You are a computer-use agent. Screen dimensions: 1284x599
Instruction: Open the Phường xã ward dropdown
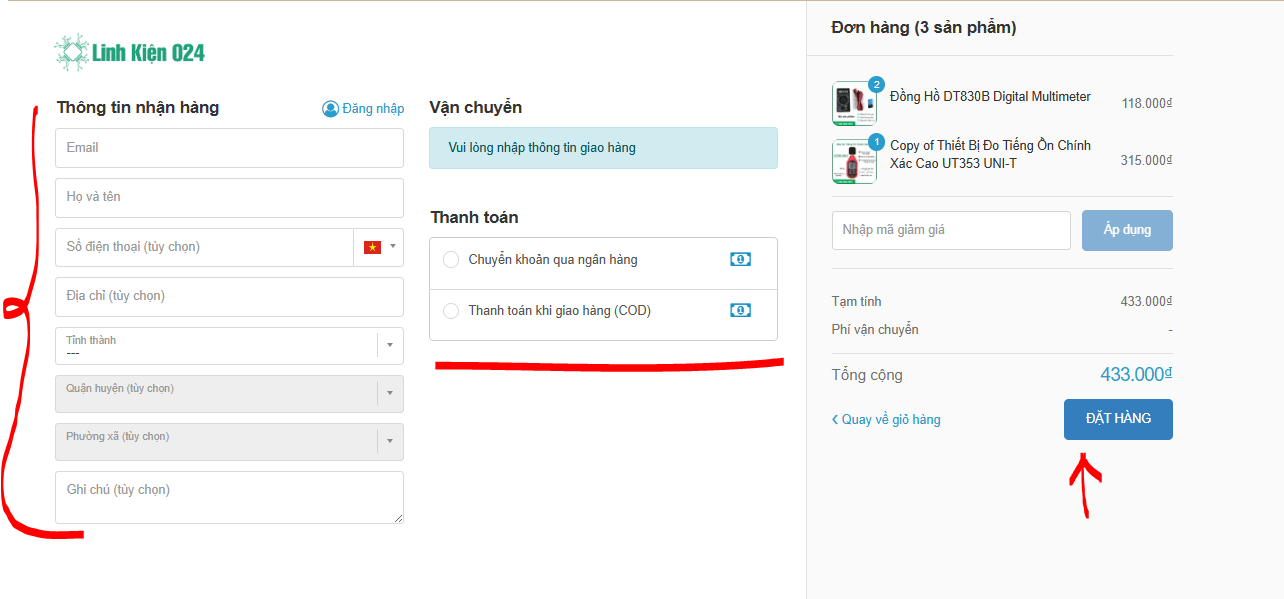tap(390, 442)
